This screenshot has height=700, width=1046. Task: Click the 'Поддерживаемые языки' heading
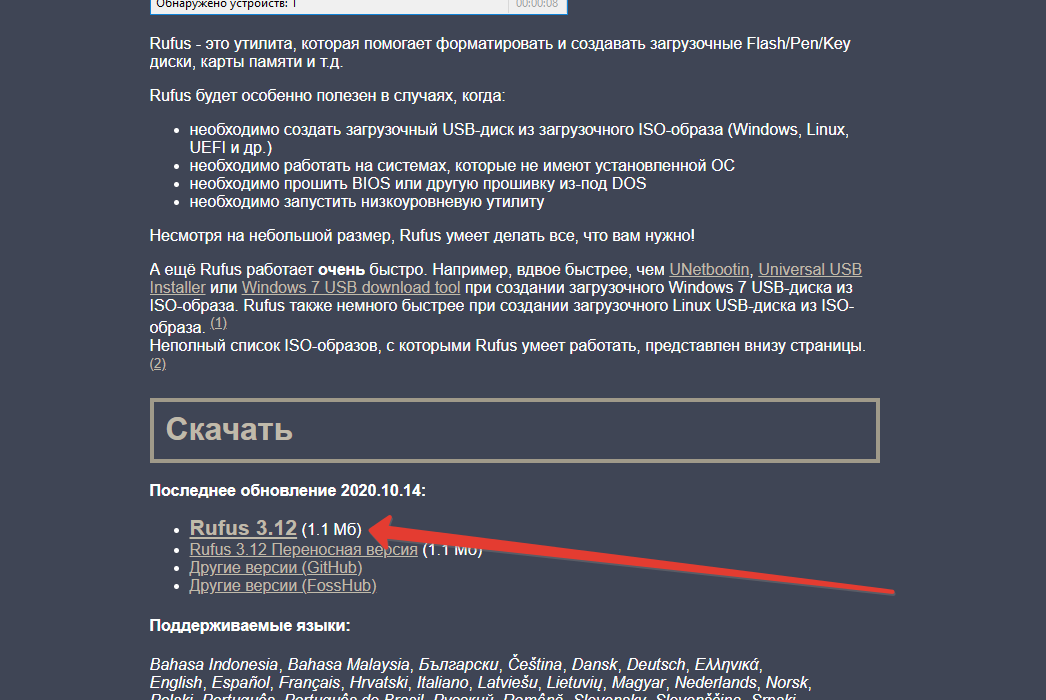coord(249,627)
